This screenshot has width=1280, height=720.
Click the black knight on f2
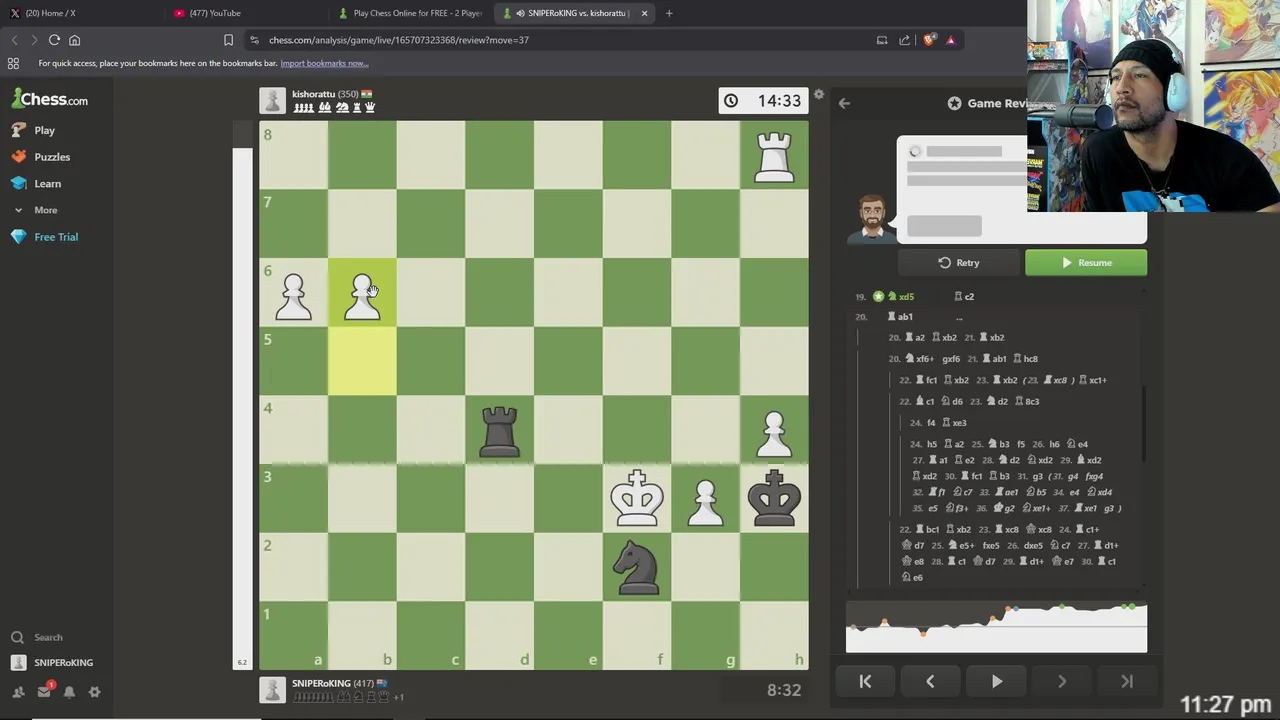tap(637, 567)
